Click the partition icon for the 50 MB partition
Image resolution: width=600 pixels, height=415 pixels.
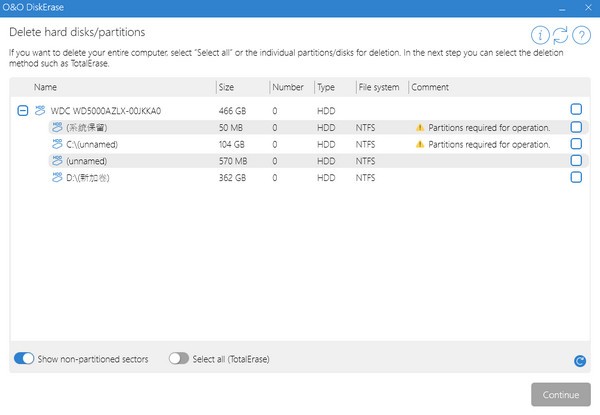[x=57, y=127]
